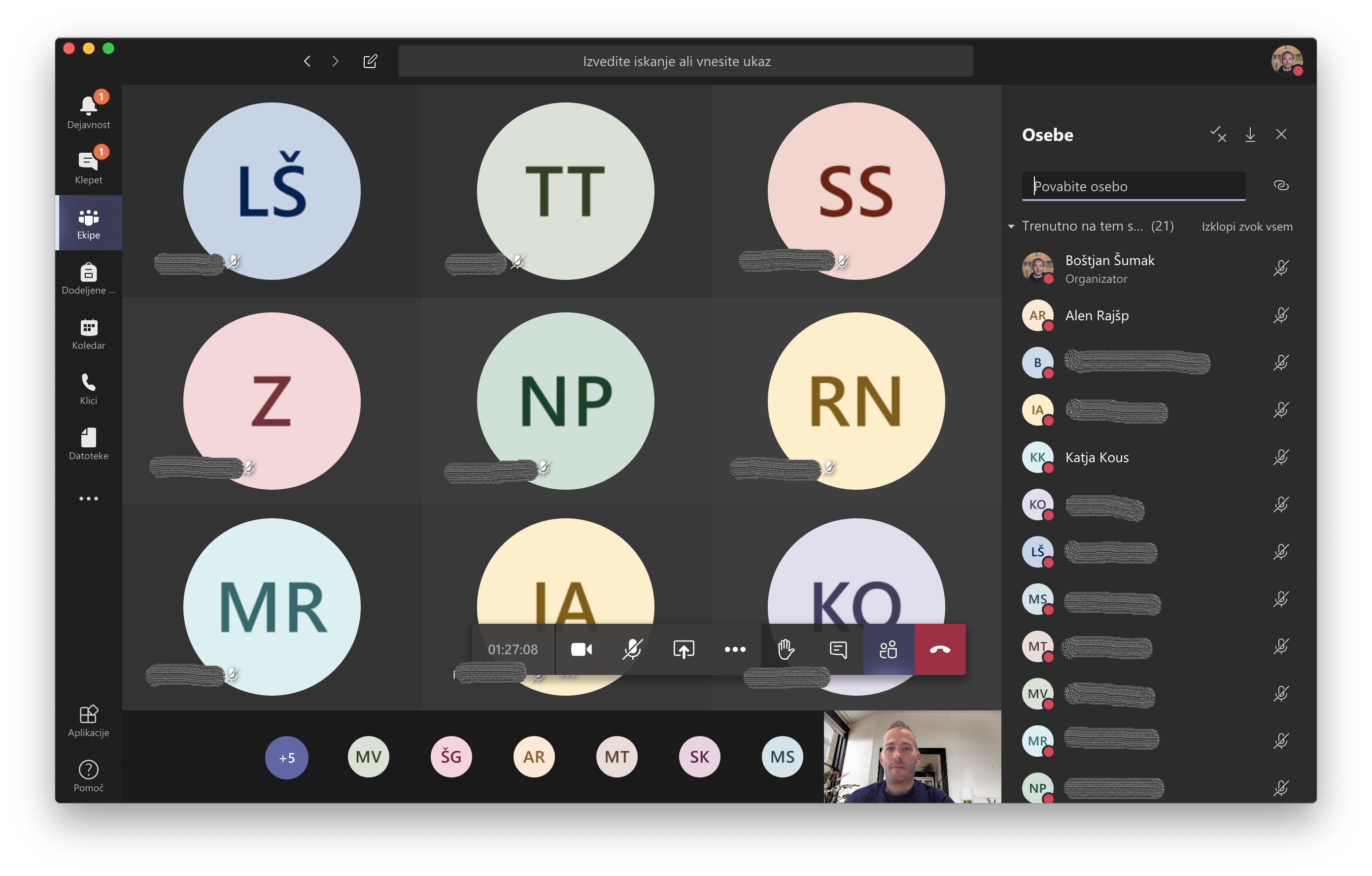
Task: Toggle the camera on or off
Action: 581,649
